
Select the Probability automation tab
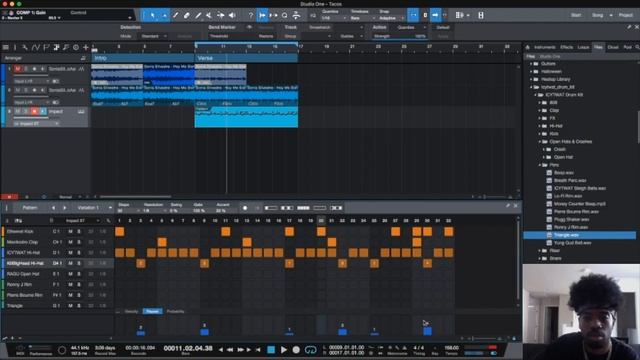[176, 311]
